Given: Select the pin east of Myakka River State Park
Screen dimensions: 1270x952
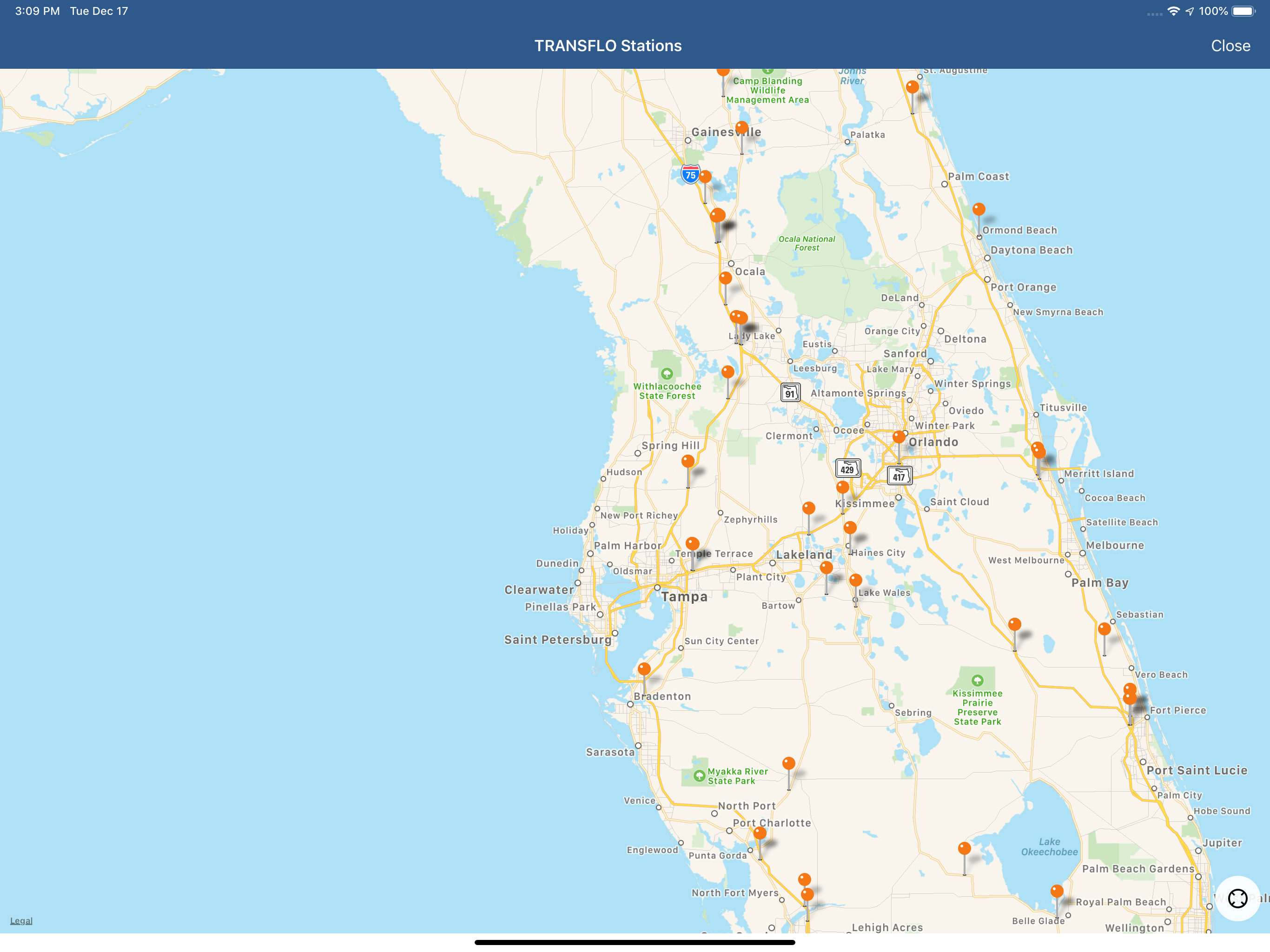Looking at the screenshot, I should 789,763.
